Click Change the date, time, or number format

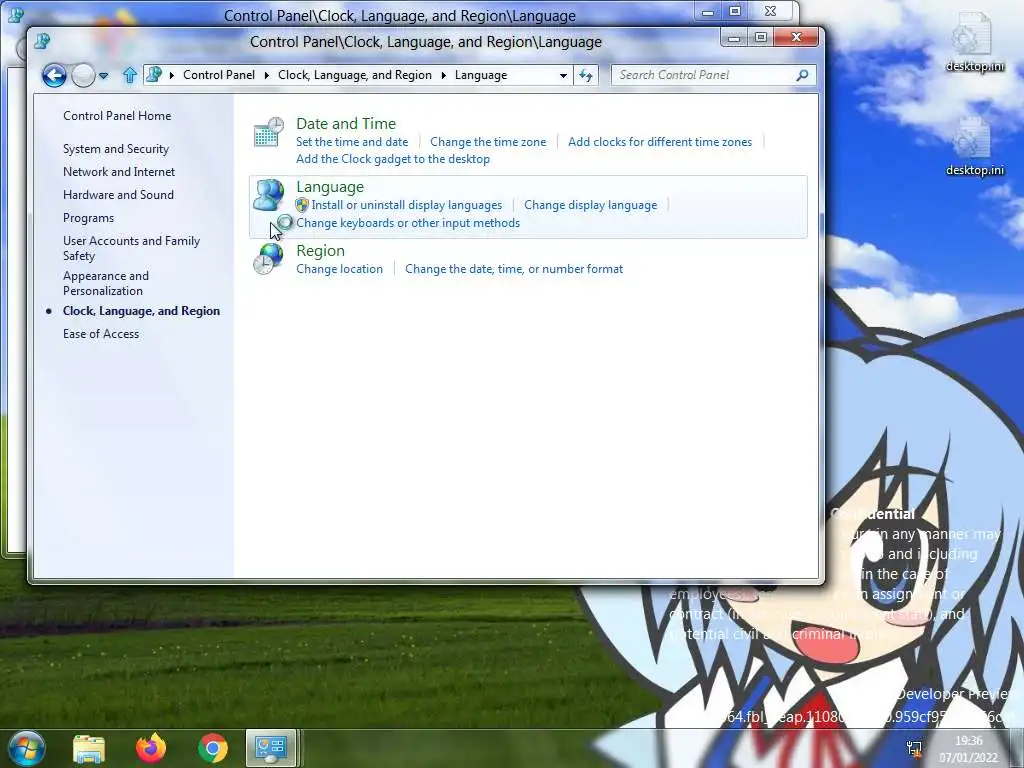coord(514,269)
